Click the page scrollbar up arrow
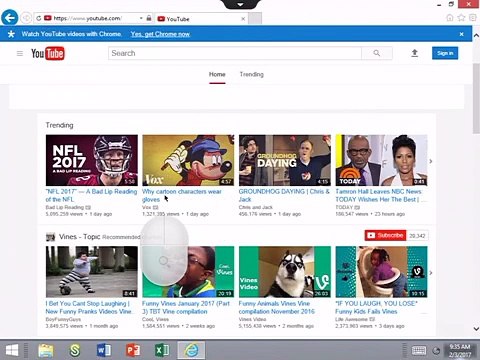 click(x=476, y=35)
